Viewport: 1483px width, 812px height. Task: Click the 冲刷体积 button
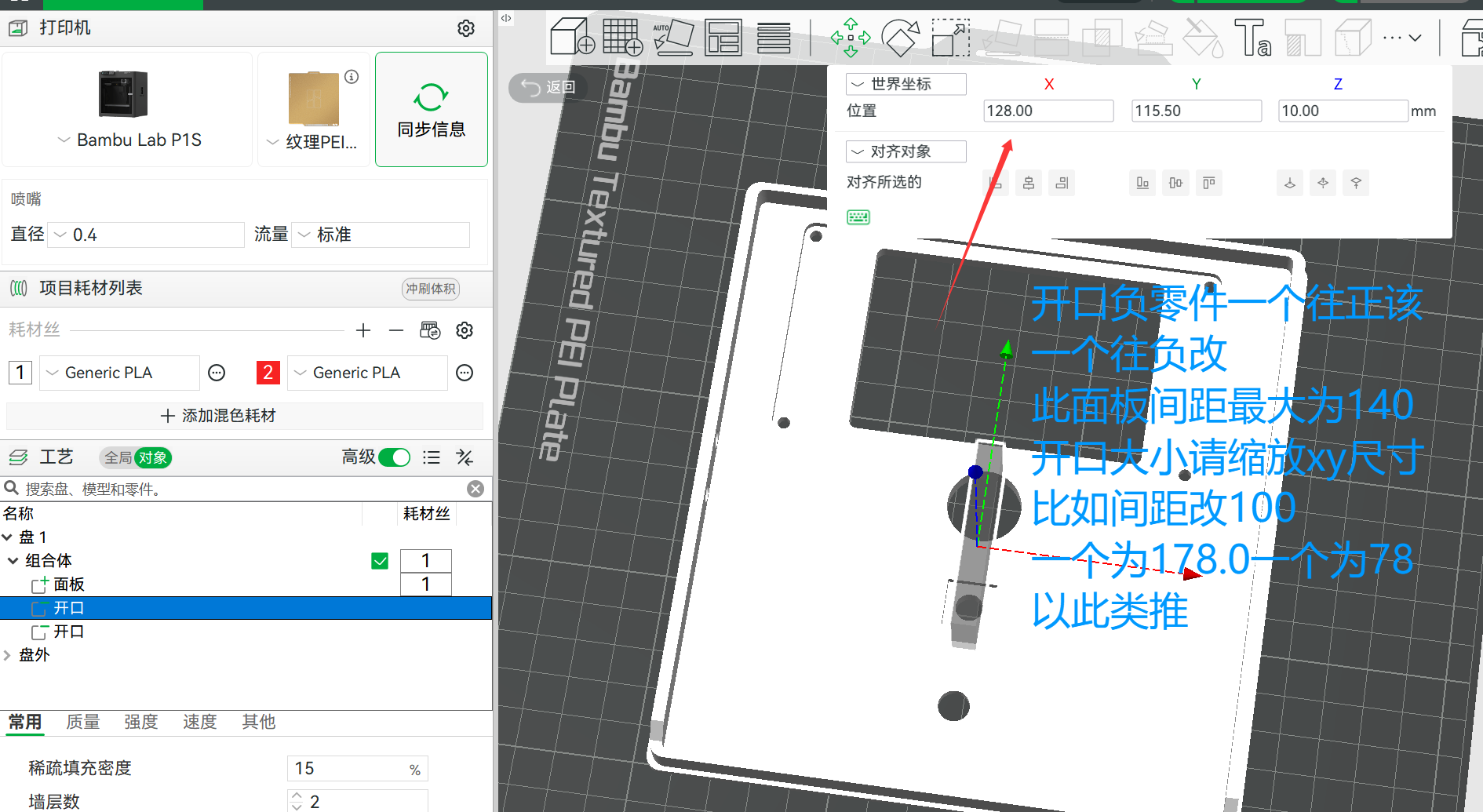pos(431,289)
